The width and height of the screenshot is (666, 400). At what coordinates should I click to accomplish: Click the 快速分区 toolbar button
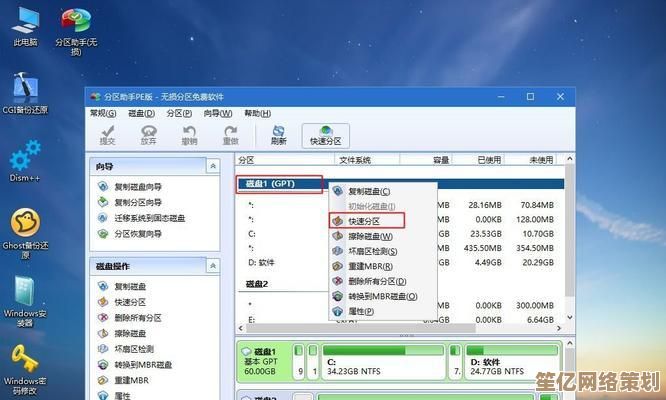325,134
